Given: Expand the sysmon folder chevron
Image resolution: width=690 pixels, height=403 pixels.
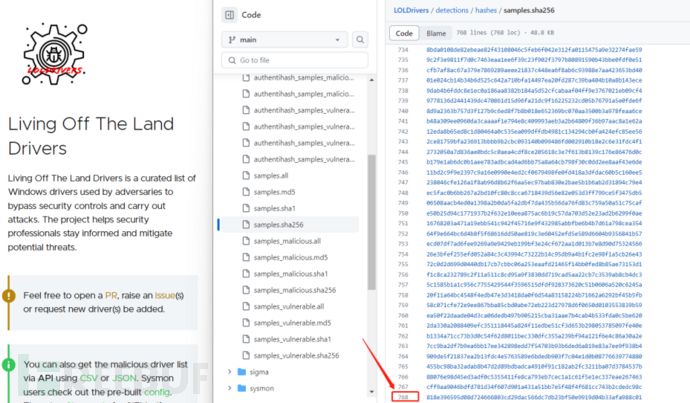Looking at the screenshot, I should [x=228, y=387].
